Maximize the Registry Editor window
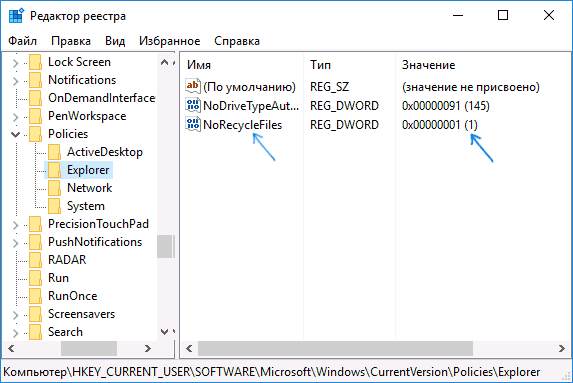 click(503, 15)
